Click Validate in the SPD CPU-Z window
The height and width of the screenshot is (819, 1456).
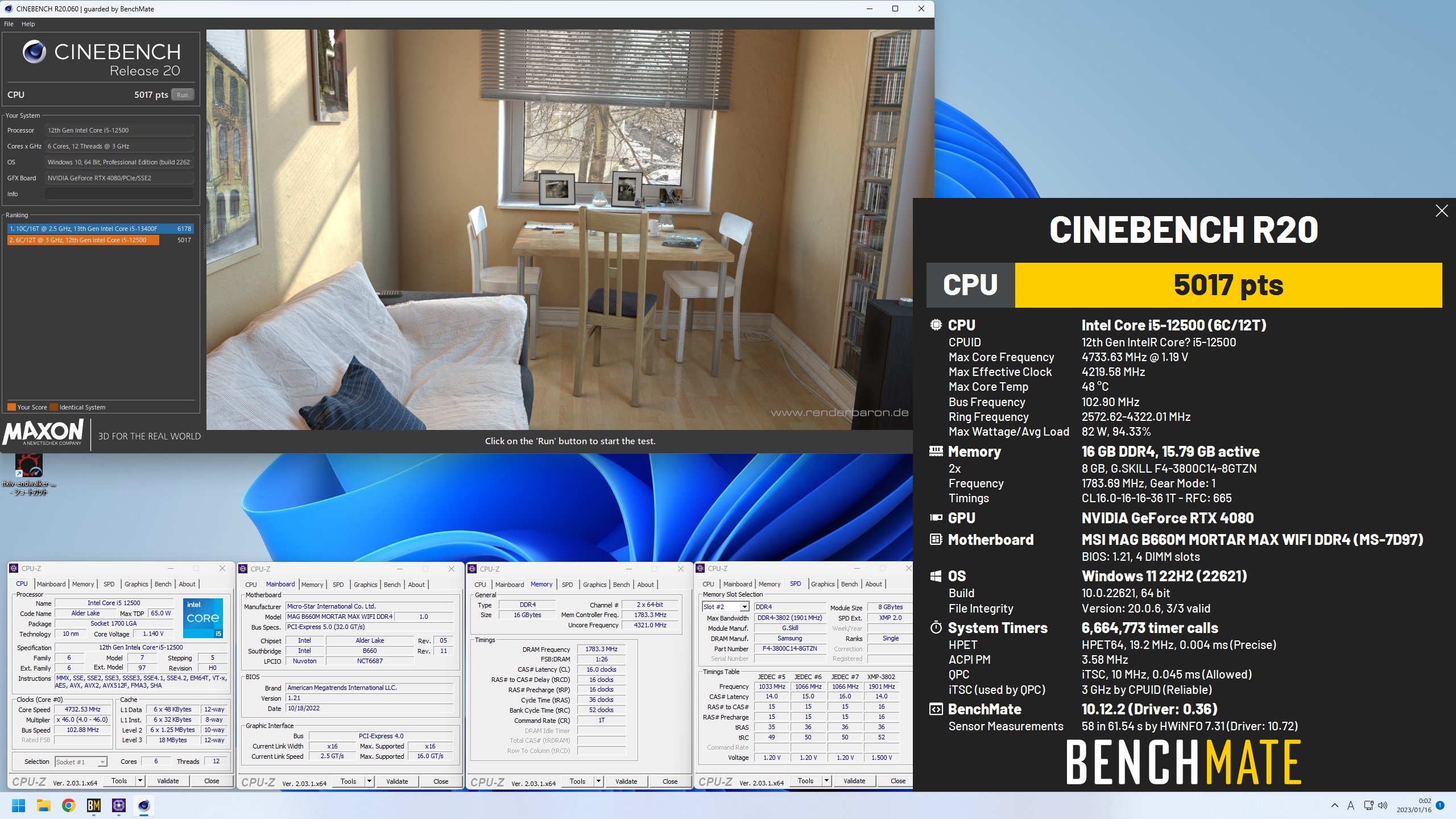tap(854, 781)
